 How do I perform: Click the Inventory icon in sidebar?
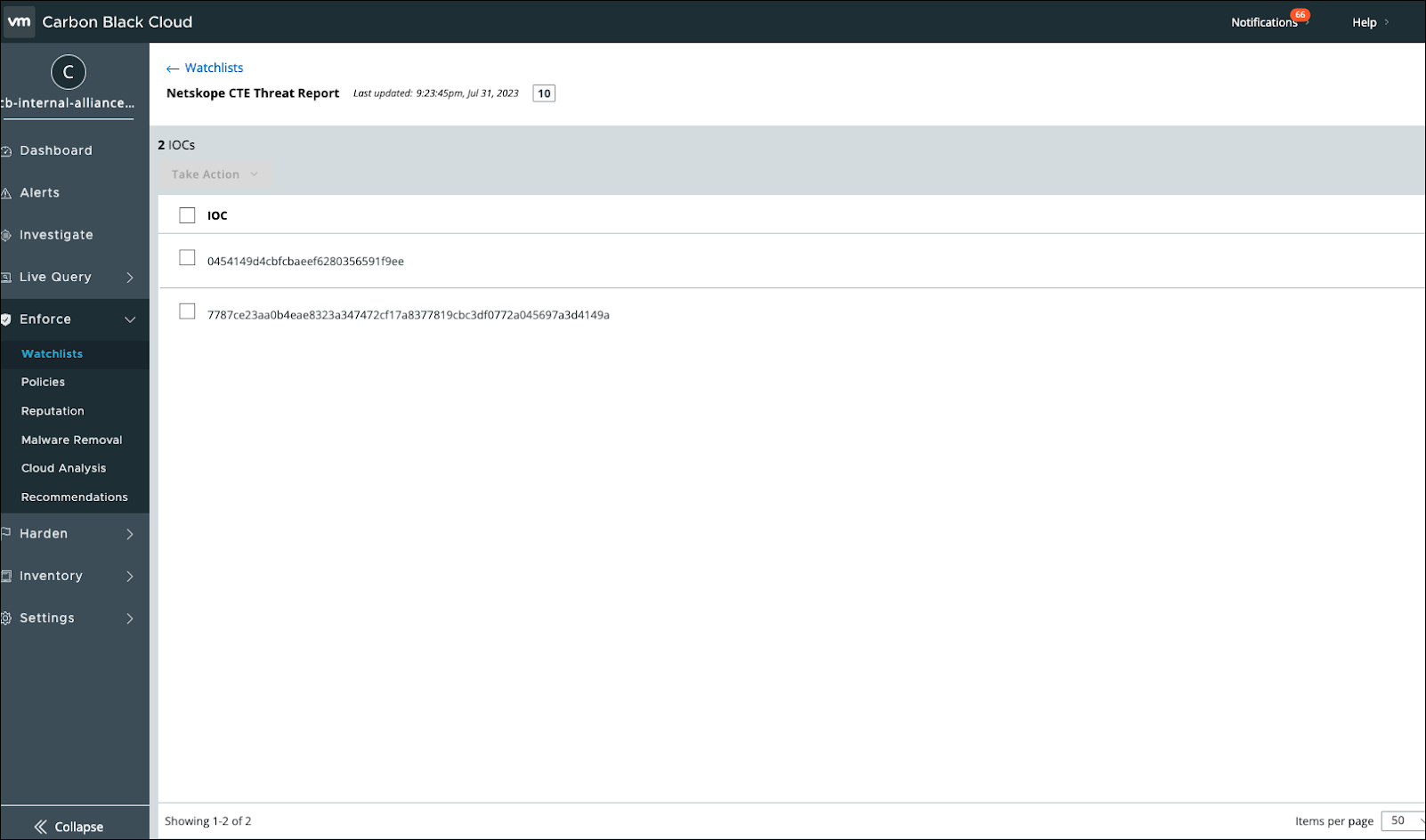point(6,576)
